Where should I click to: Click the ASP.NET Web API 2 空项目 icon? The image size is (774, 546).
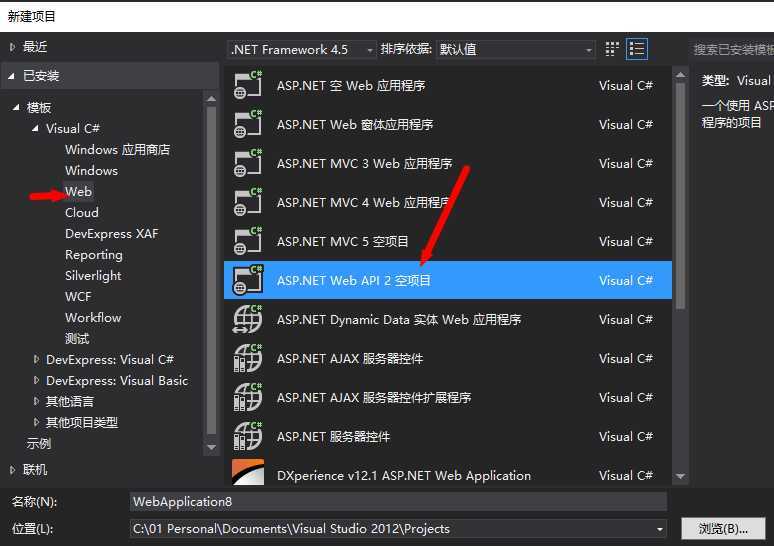pyautogui.click(x=248, y=280)
